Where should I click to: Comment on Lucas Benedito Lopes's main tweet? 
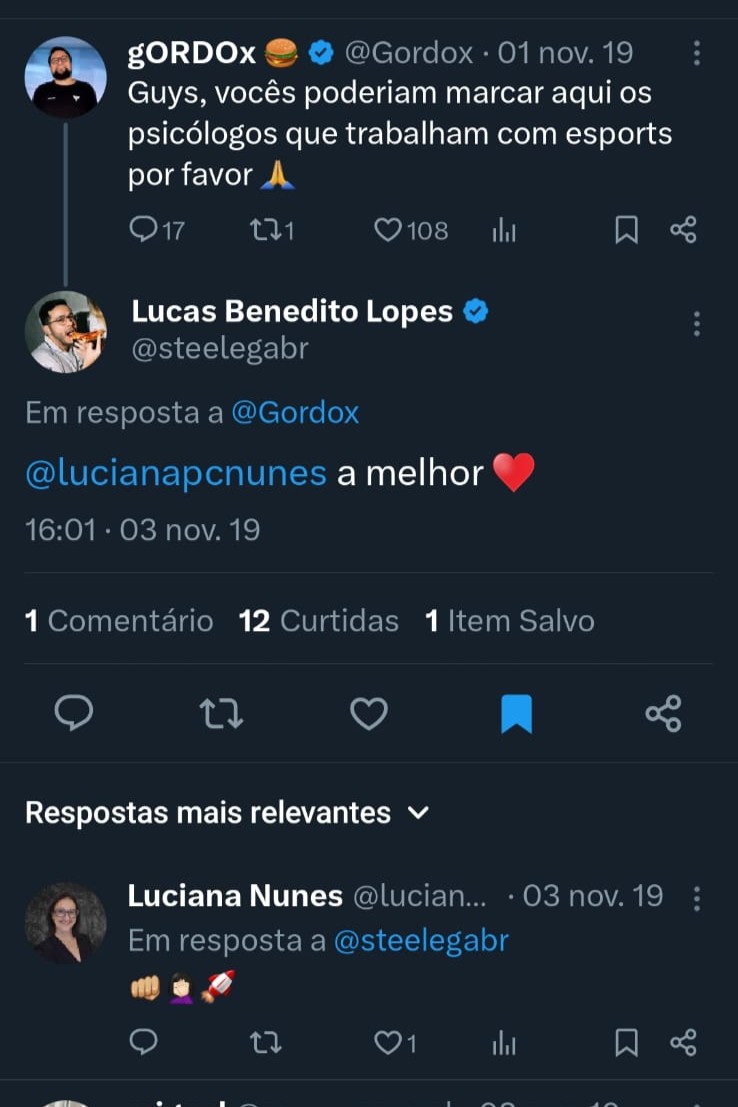click(73, 713)
